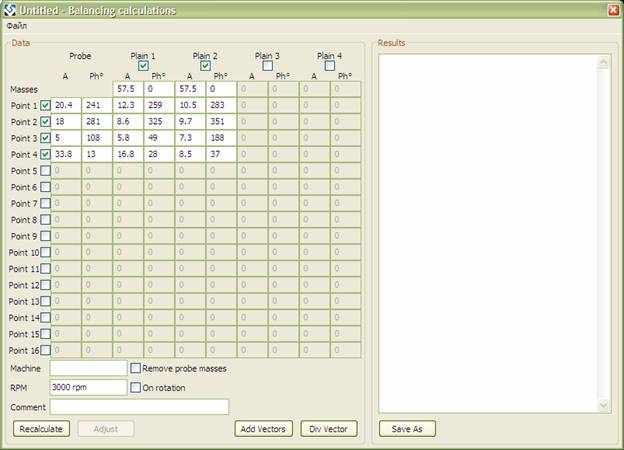Enable the Point 11 checkbox
Screen dimensions: 624x450
45,269
